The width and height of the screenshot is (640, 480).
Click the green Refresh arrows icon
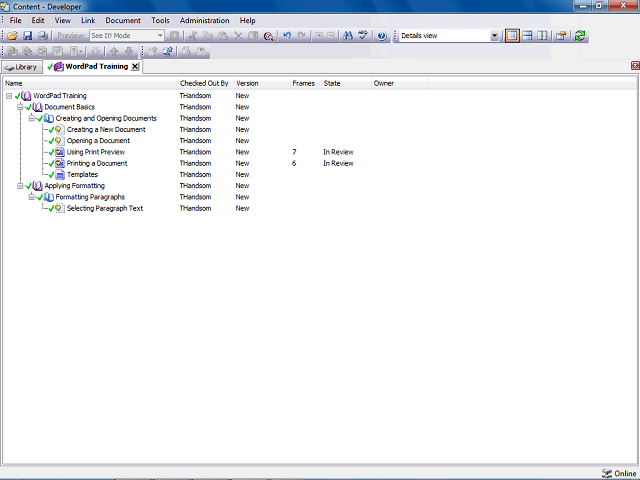pos(580,36)
